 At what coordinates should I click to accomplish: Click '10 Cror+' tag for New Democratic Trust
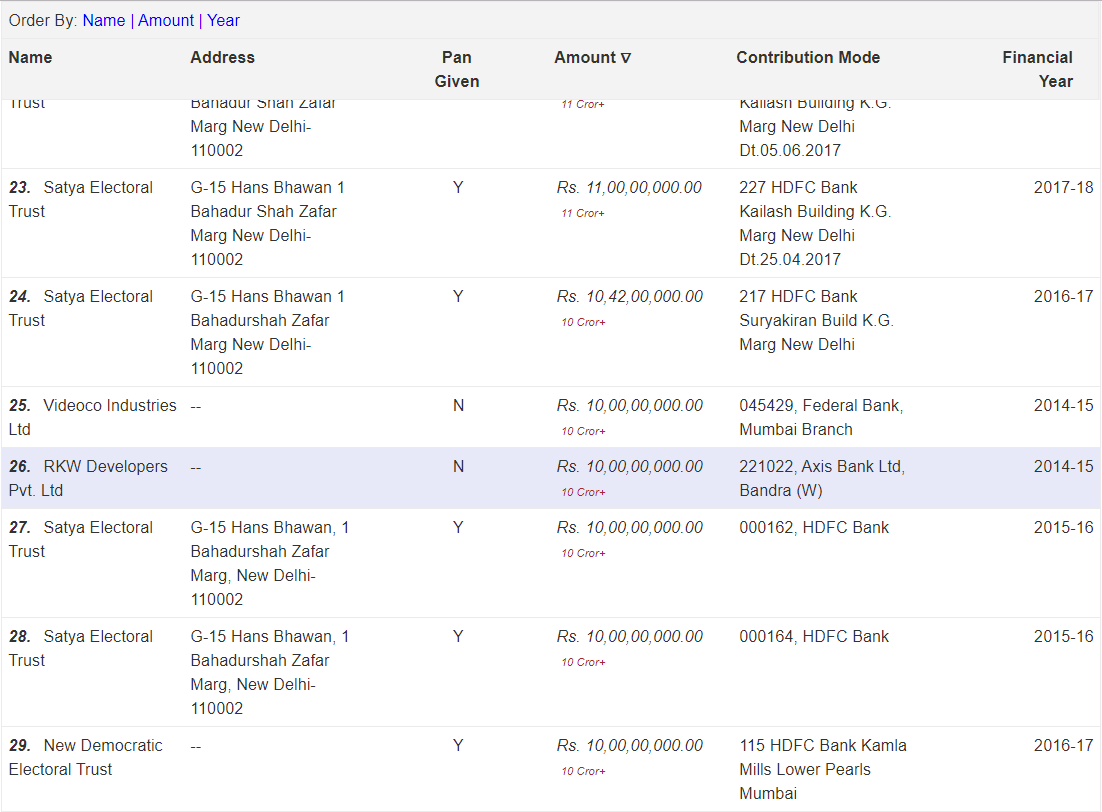583,771
